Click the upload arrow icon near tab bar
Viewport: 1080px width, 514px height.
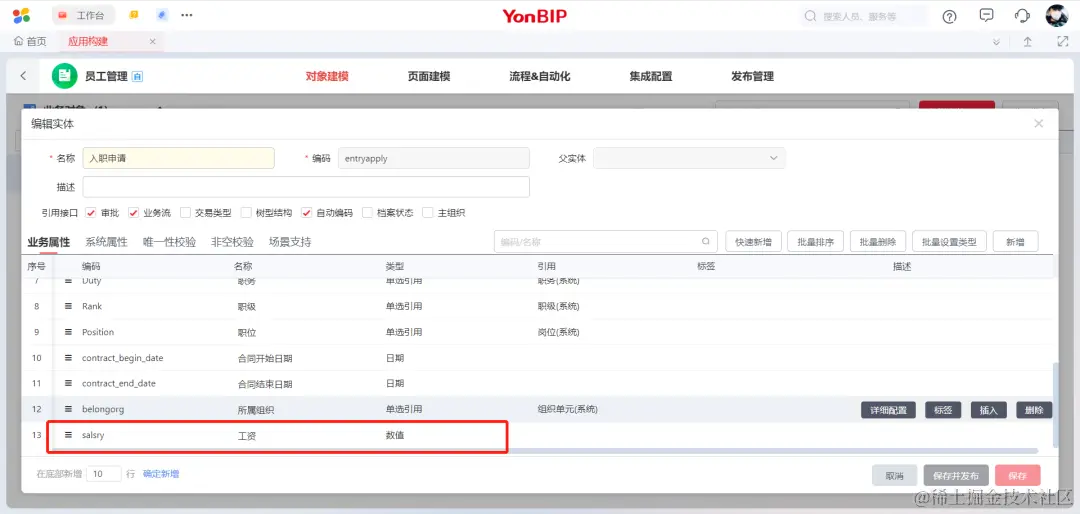click(1027, 41)
